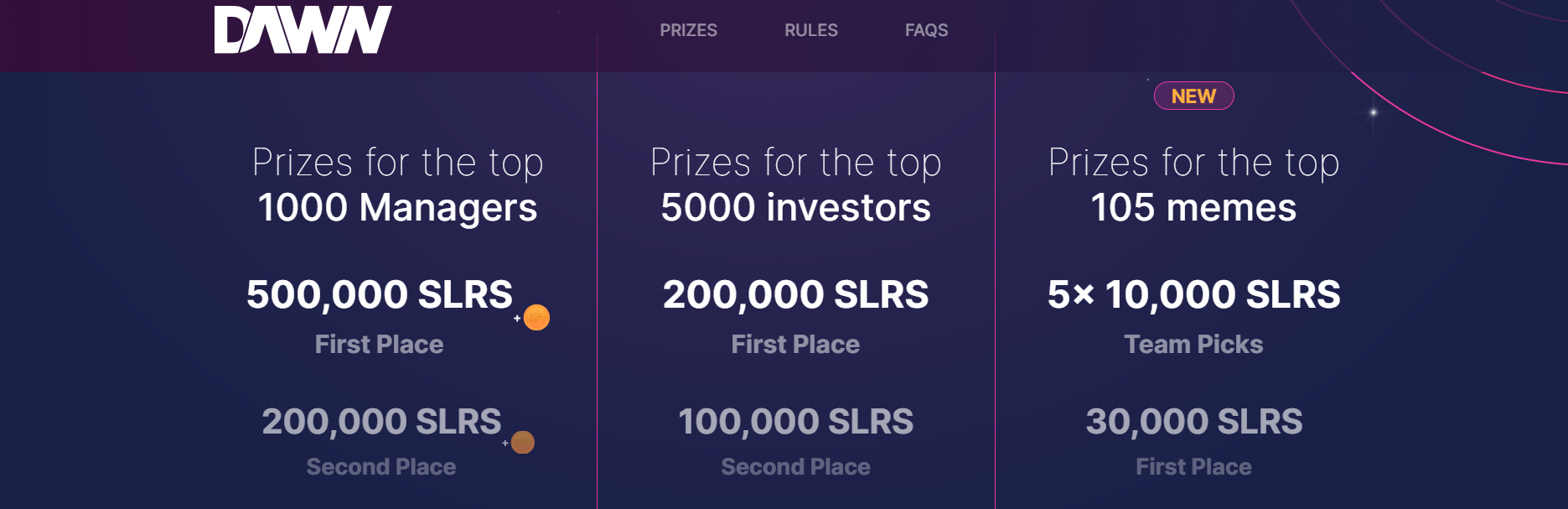The width and height of the screenshot is (1568, 509).
Task: Click the 'Team Picks' label
Action: [x=1193, y=344]
